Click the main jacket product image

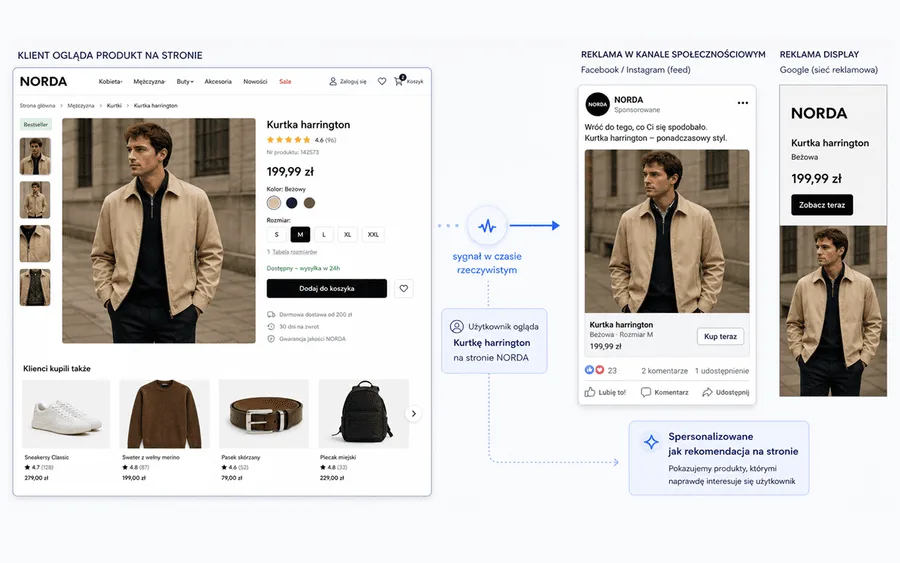click(159, 231)
